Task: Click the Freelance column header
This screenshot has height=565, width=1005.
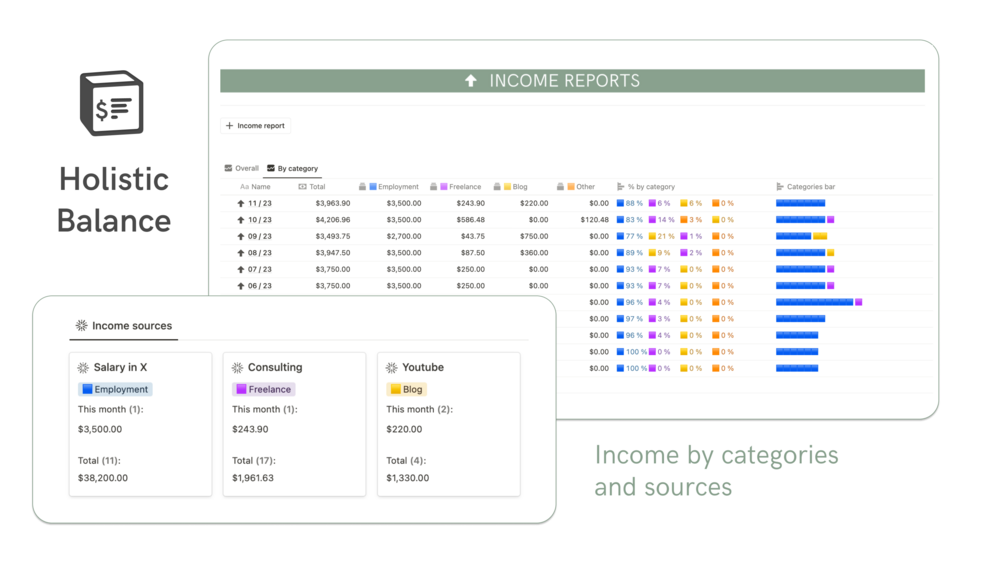Action: [456, 187]
